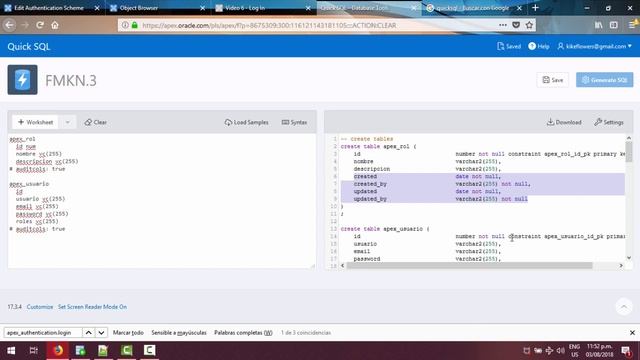Click horizontal scrollbar of SQL output
Image resolution: width=640 pixels, height=360 pixels.
[x=469, y=265]
